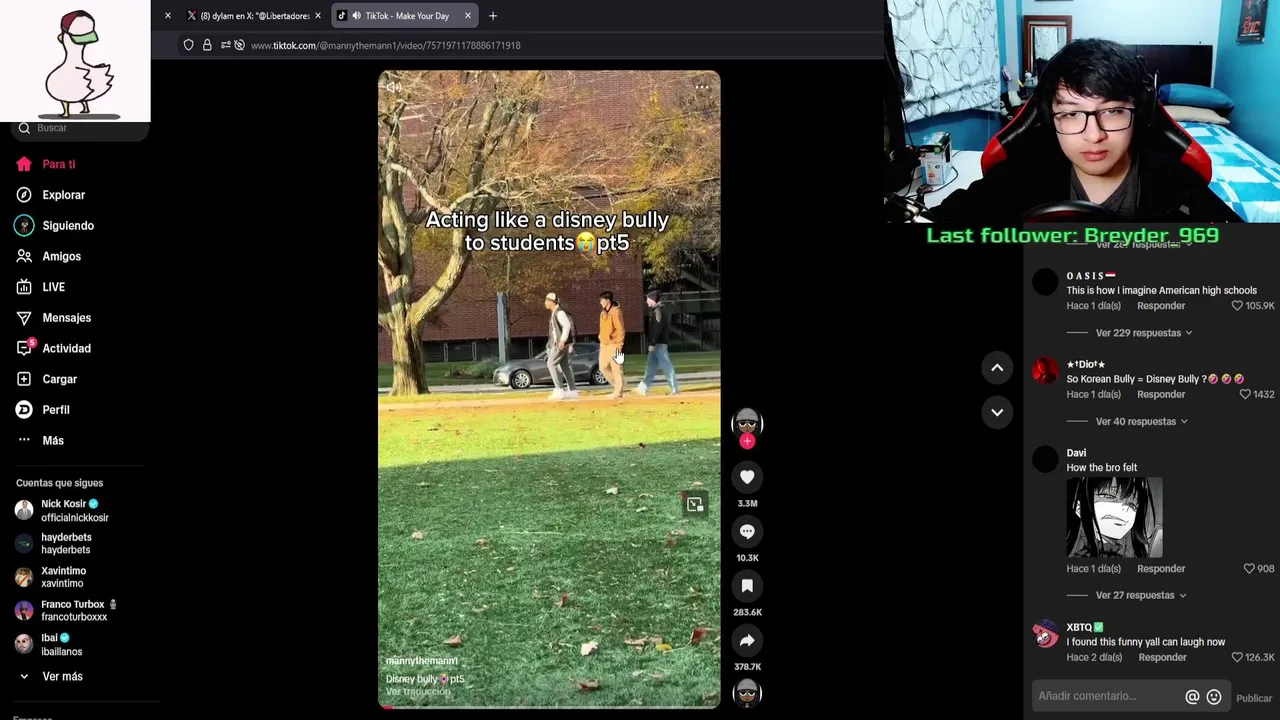Open the Amigos section
The image size is (1280, 720).
[61, 256]
